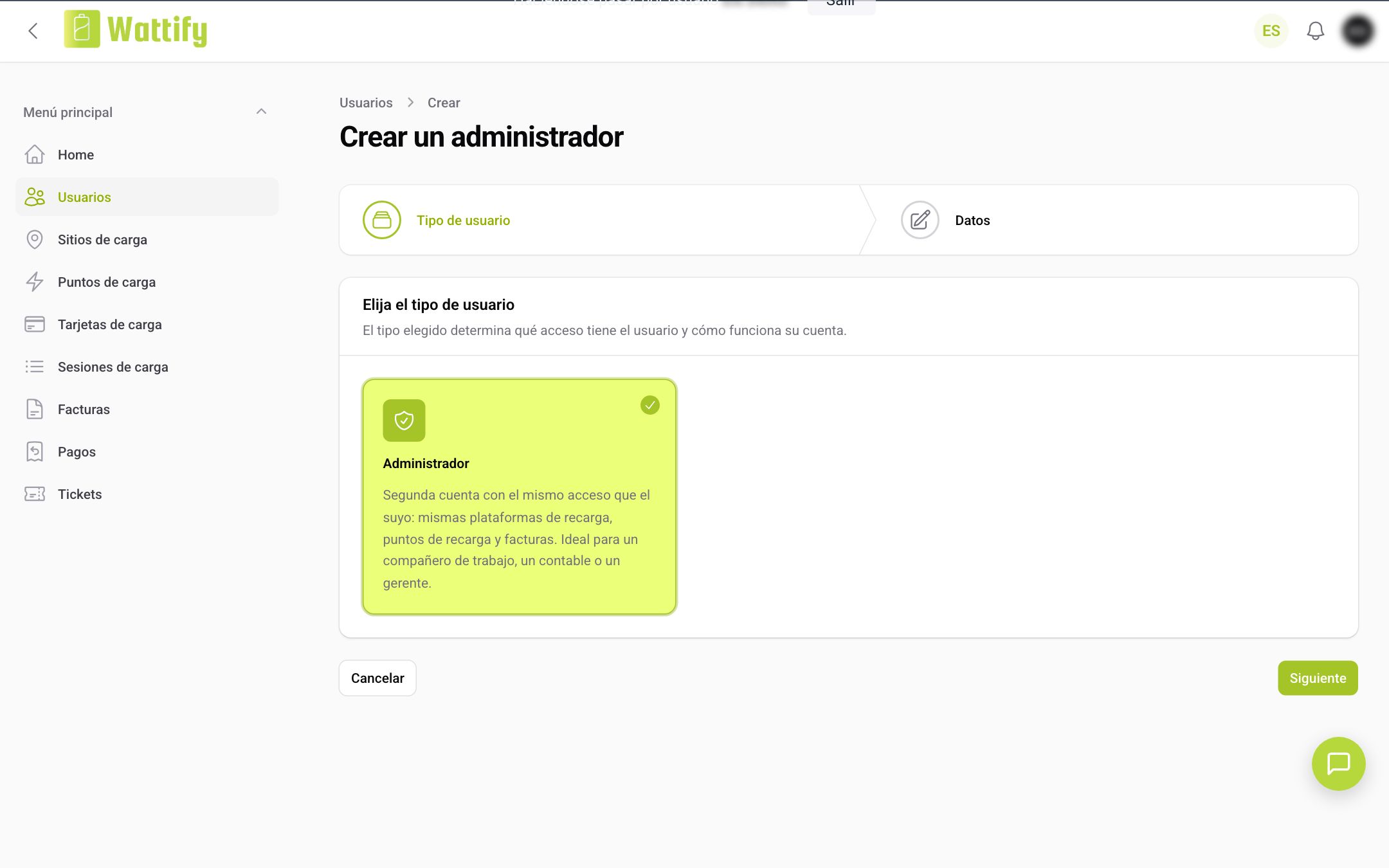This screenshot has height=868, width=1389.
Task: Click the Administrador card title
Action: tap(426, 463)
